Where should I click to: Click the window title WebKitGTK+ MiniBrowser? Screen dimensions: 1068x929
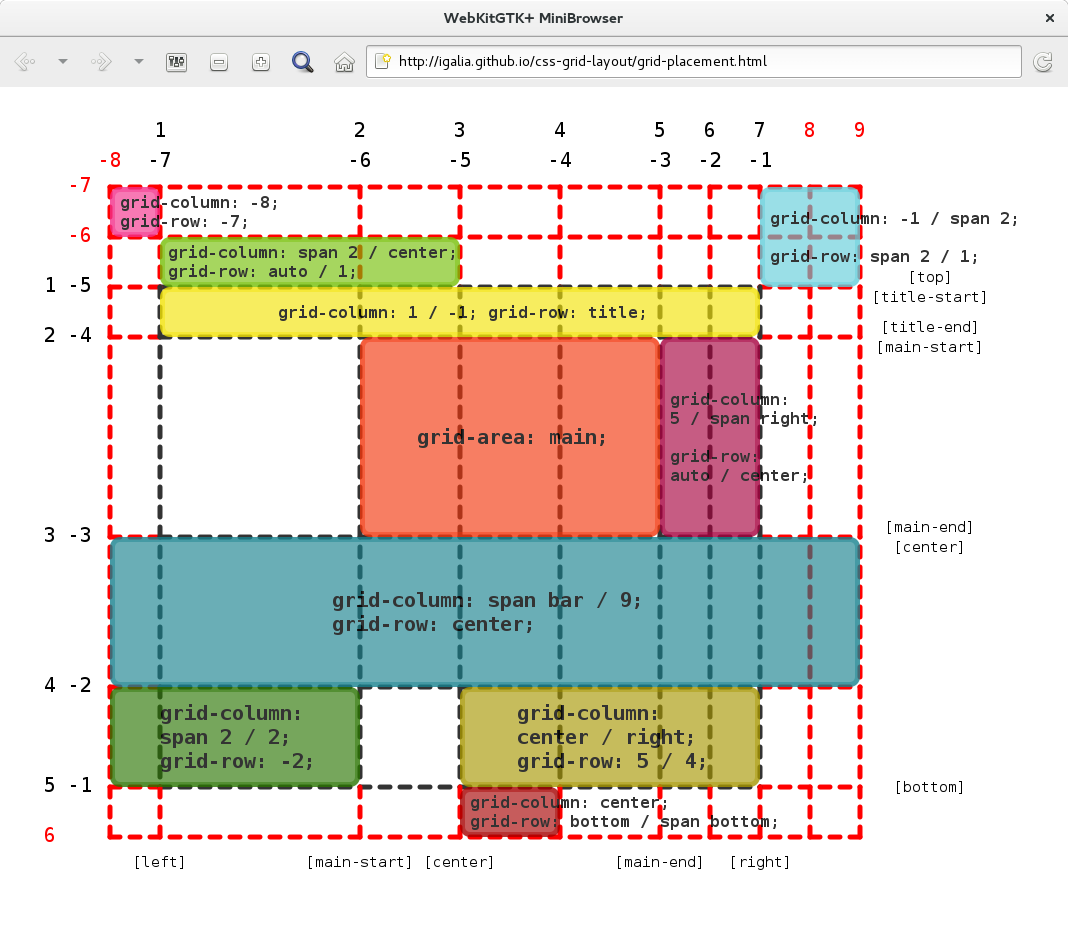click(533, 18)
